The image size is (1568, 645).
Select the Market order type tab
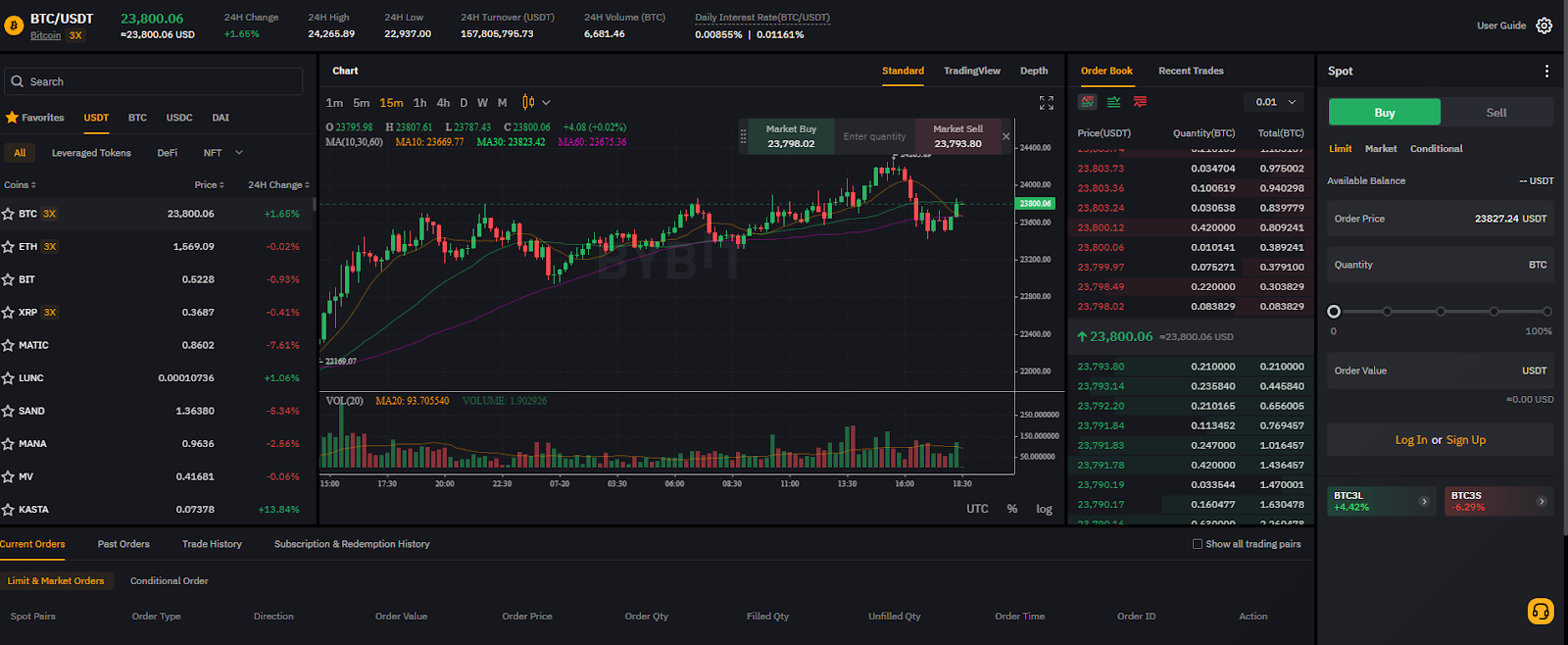pyautogui.click(x=1381, y=149)
